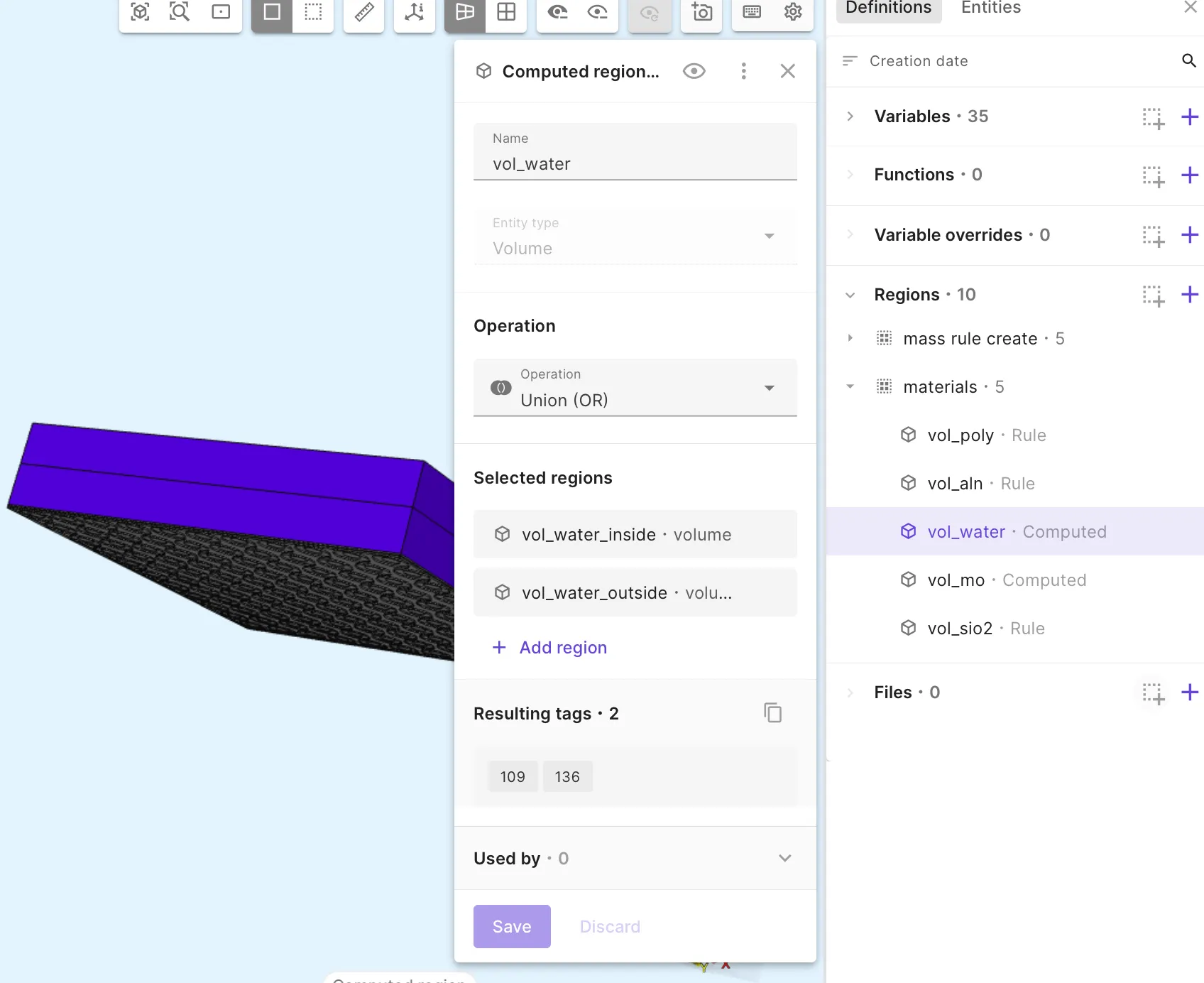Open the computed region more options menu
Image resolution: width=1204 pixels, height=983 pixels.
point(743,71)
